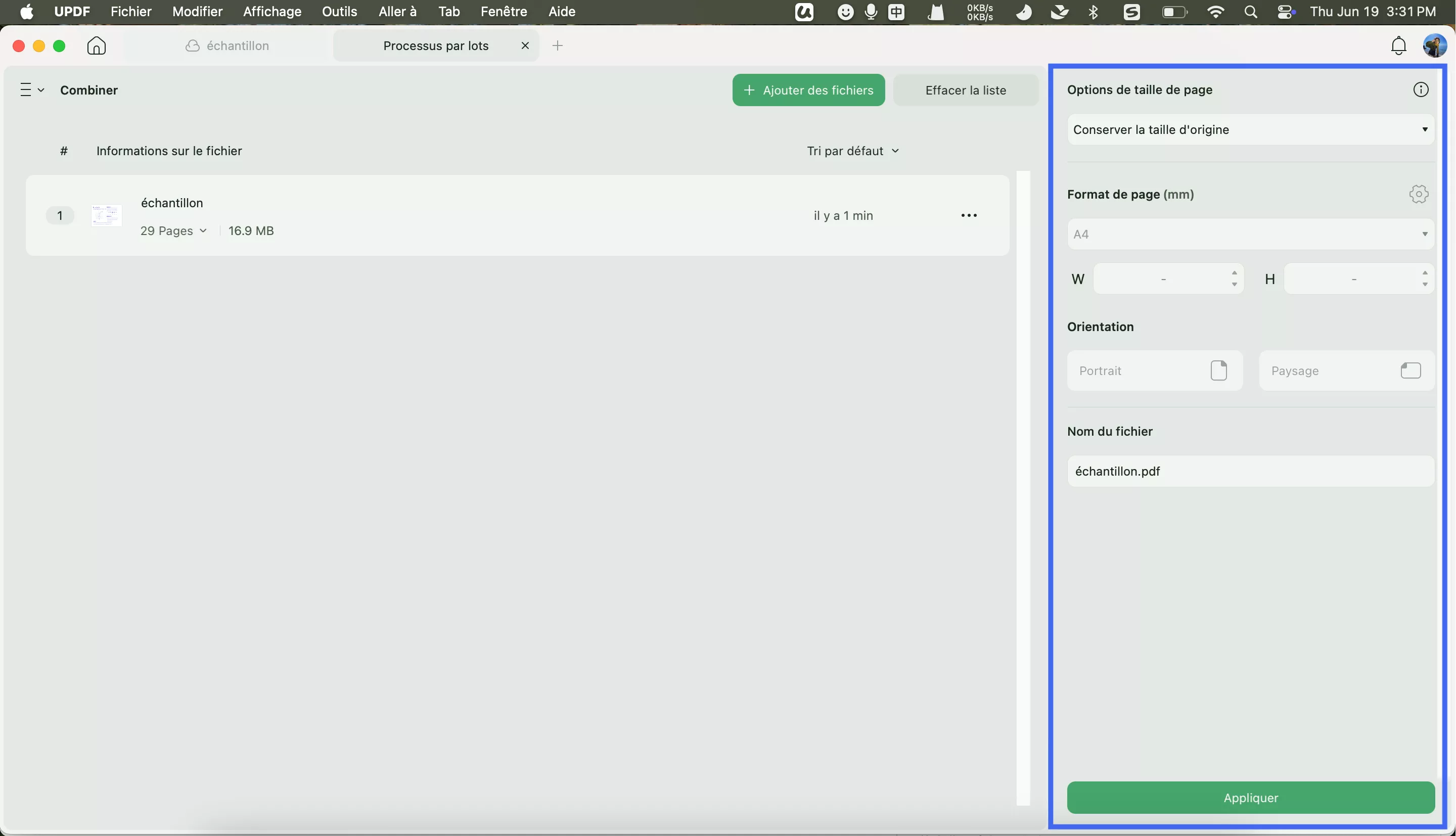
Task: Click the user profile avatar
Action: [1434, 45]
